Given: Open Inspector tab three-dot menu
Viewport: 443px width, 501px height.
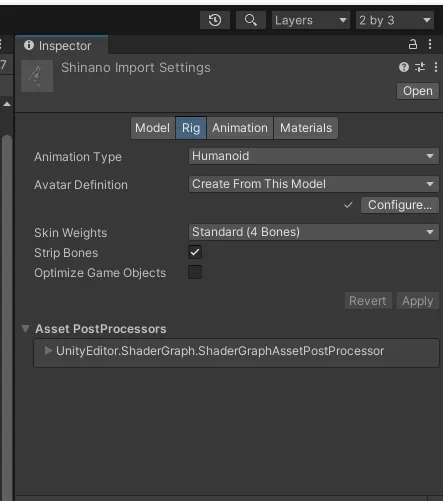Looking at the screenshot, I should [430, 44].
